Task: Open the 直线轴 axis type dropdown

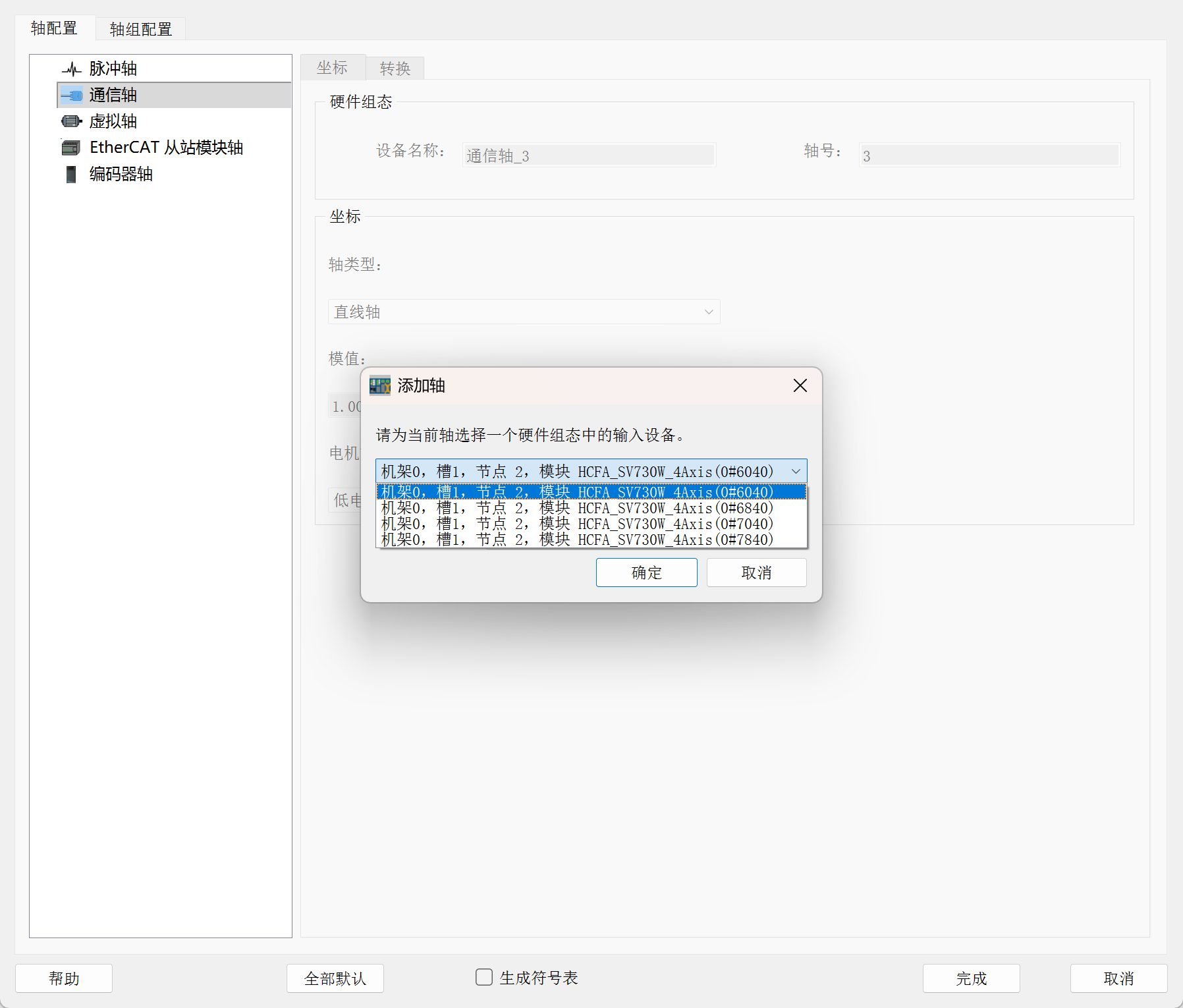Action: click(x=524, y=312)
